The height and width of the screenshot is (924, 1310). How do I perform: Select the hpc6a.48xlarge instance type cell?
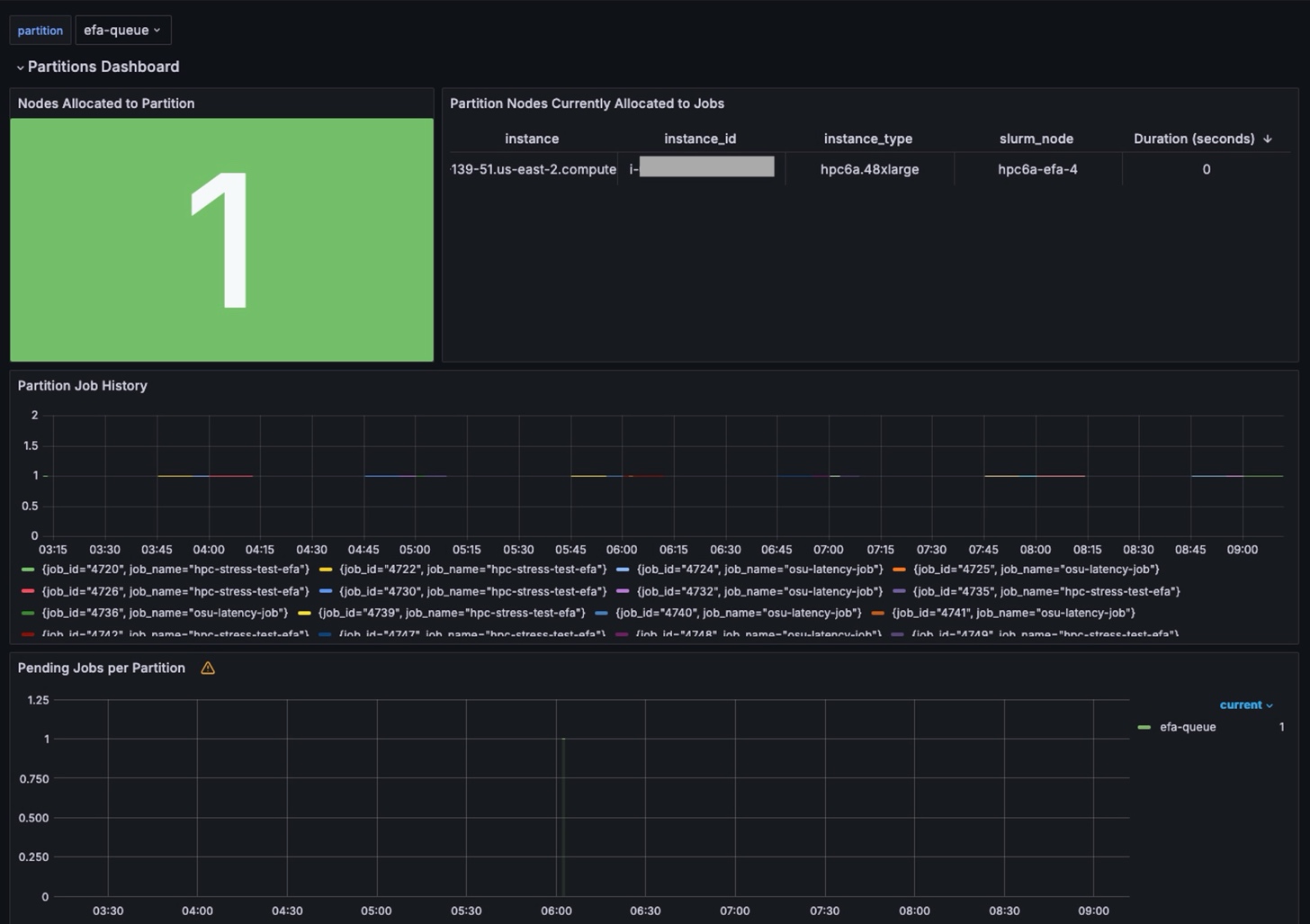870,169
